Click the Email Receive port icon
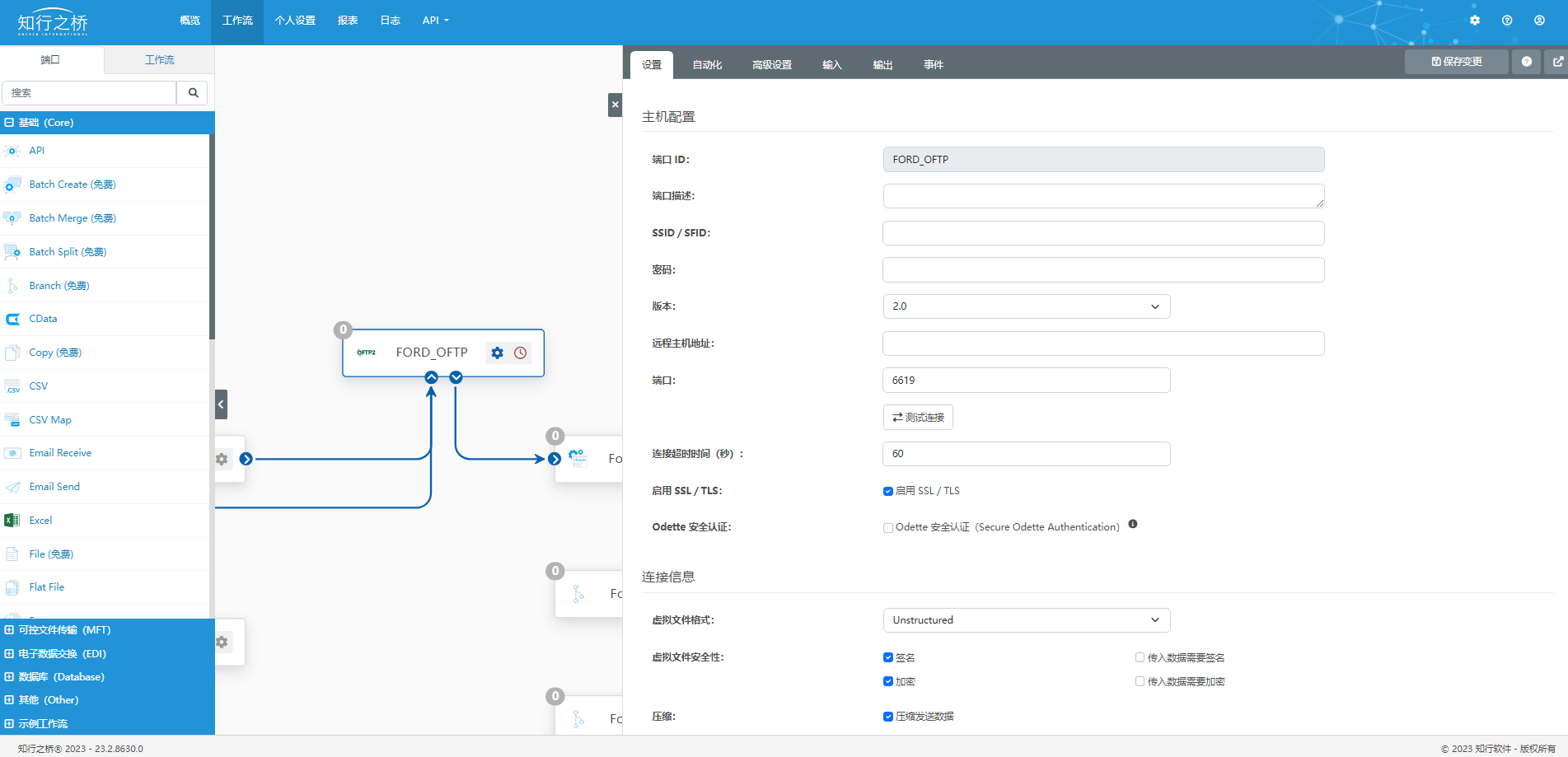Viewport: 1568px width, 757px height. (x=12, y=453)
